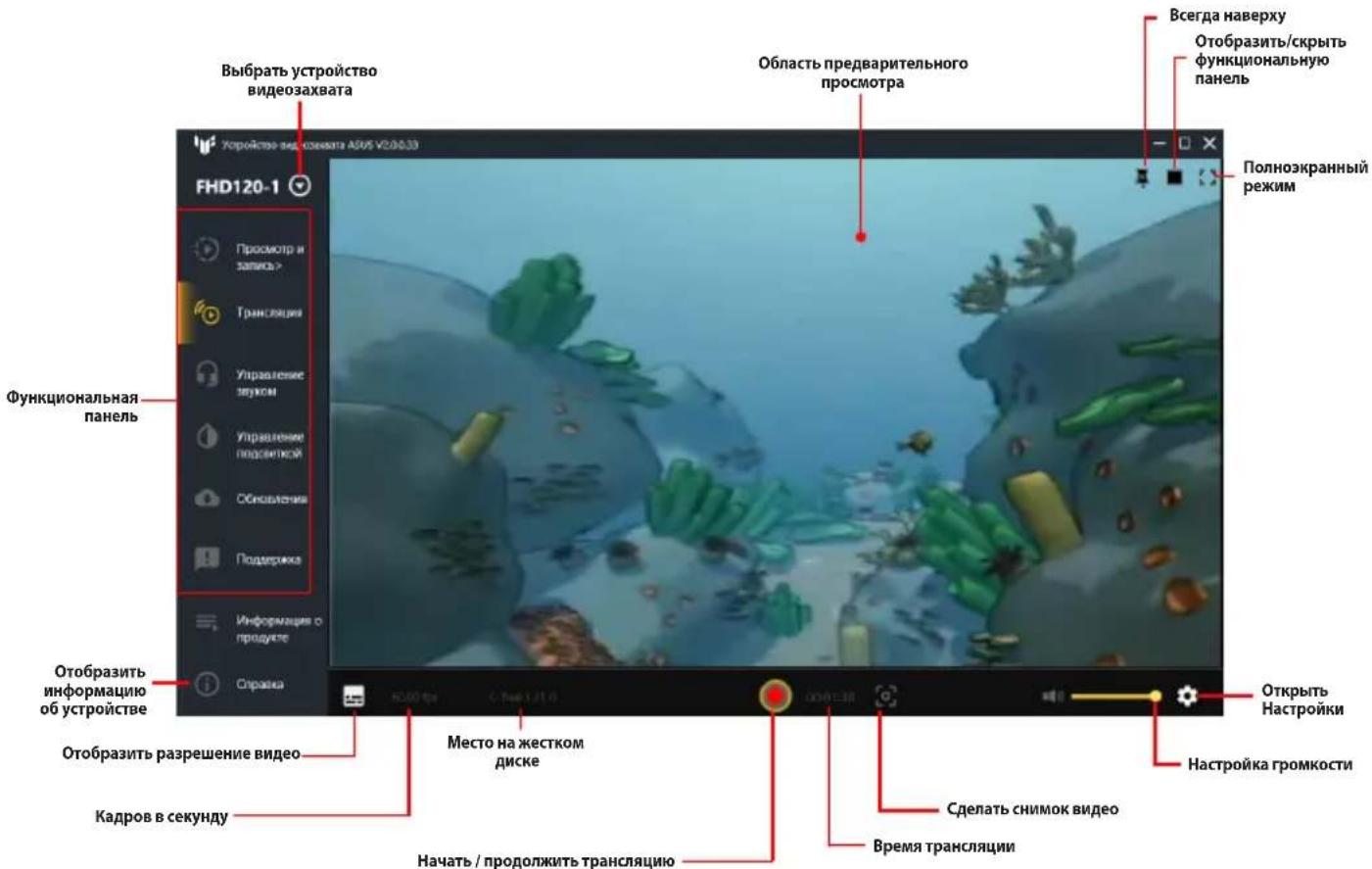Click the hard disk free space readout
Screen dimensions: 1372x869
(x=523, y=697)
